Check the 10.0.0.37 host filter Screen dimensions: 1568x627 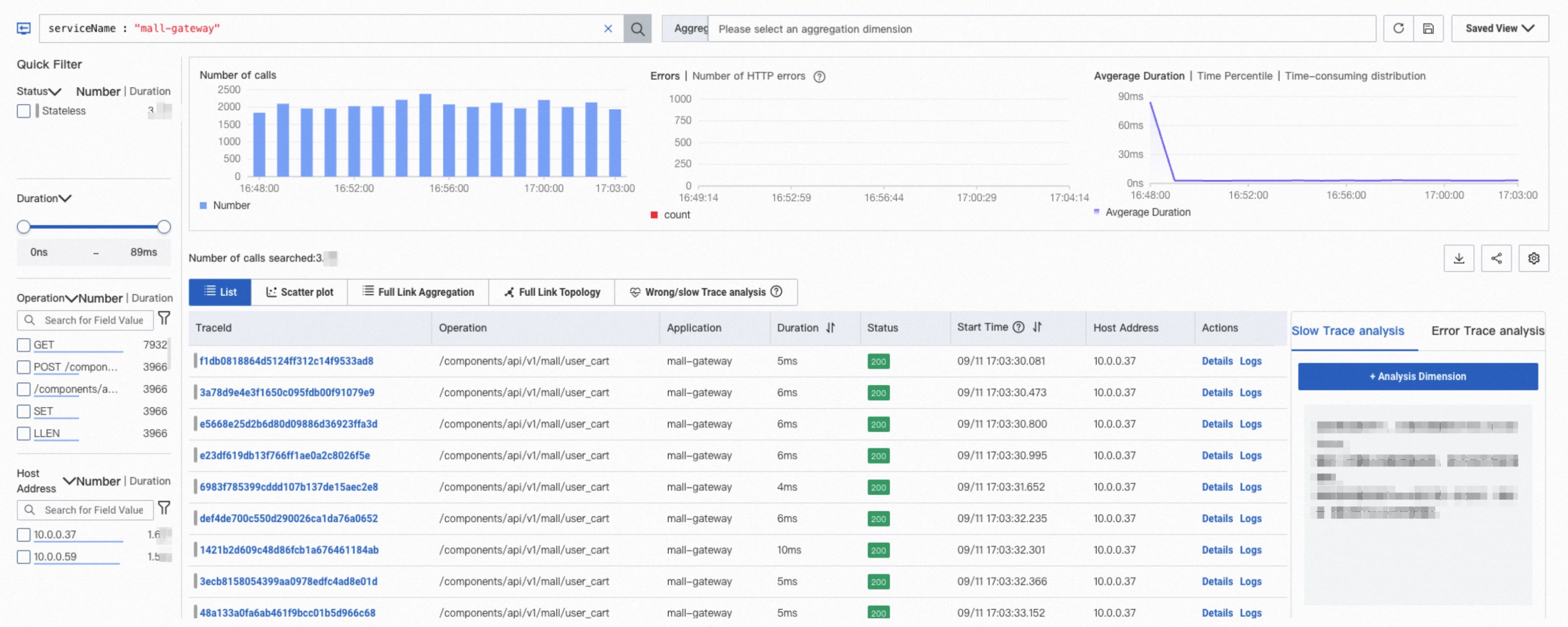tap(24, 535)
